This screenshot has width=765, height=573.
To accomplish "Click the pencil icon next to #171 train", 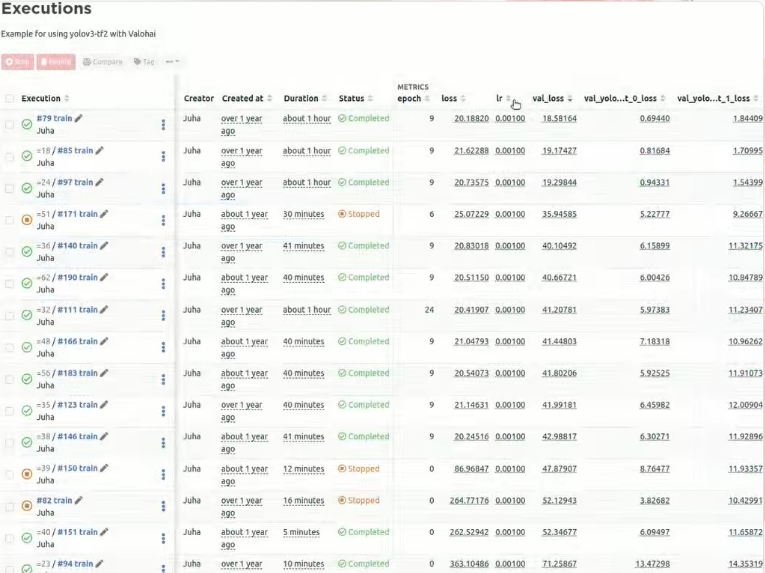I will (103, 214).
